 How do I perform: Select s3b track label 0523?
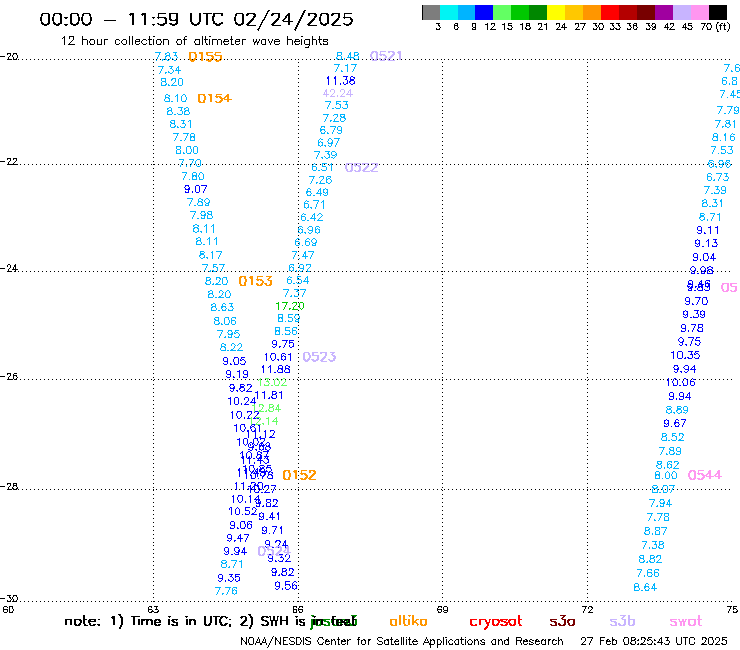click(x=320, y=357)
